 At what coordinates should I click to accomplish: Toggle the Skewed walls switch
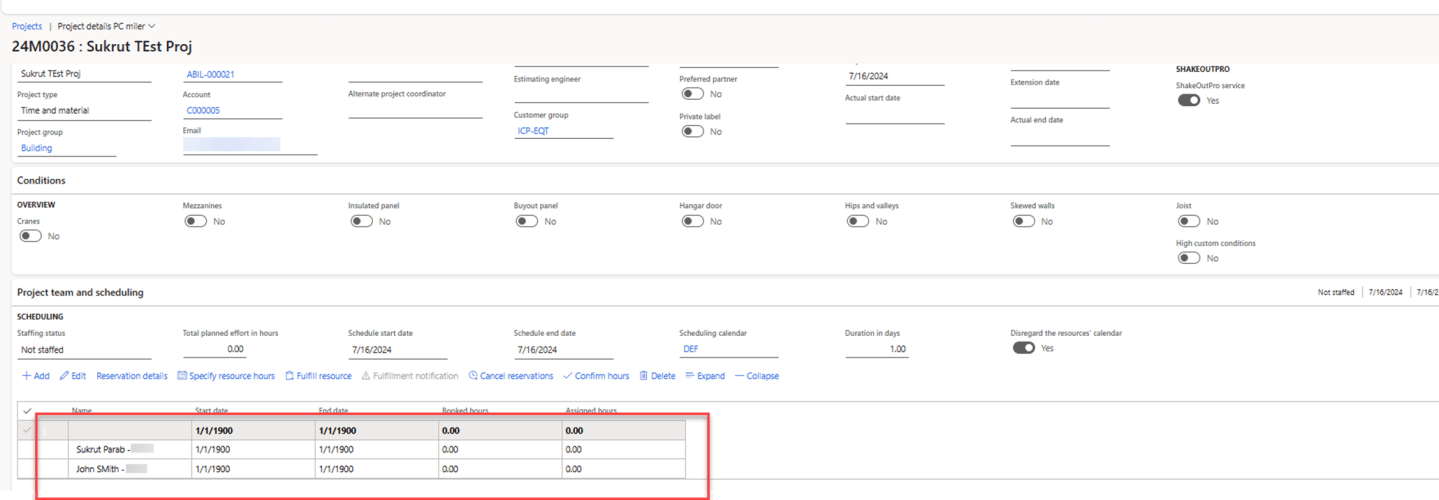coord(1023,221)
